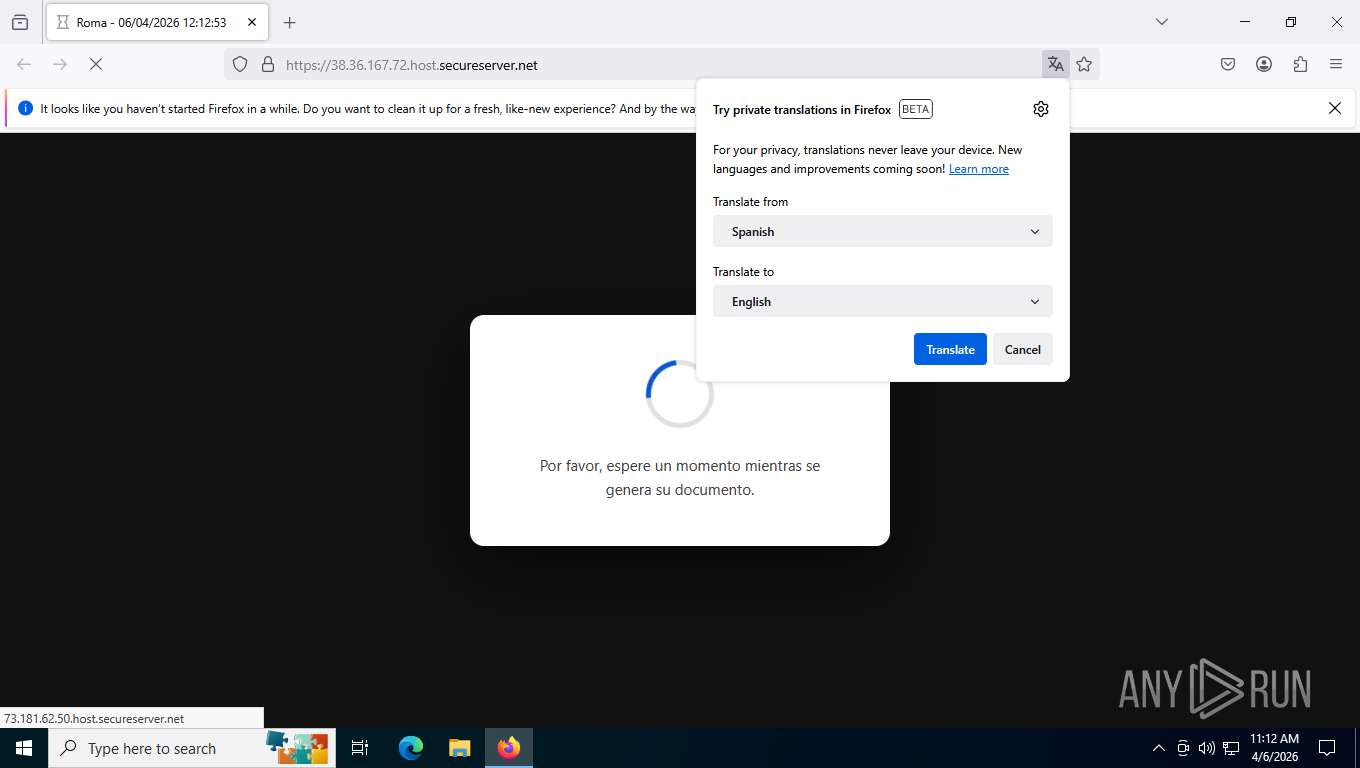Go forward one page
Viewport: 1360px width, 768px height.
tap(60, 64)
